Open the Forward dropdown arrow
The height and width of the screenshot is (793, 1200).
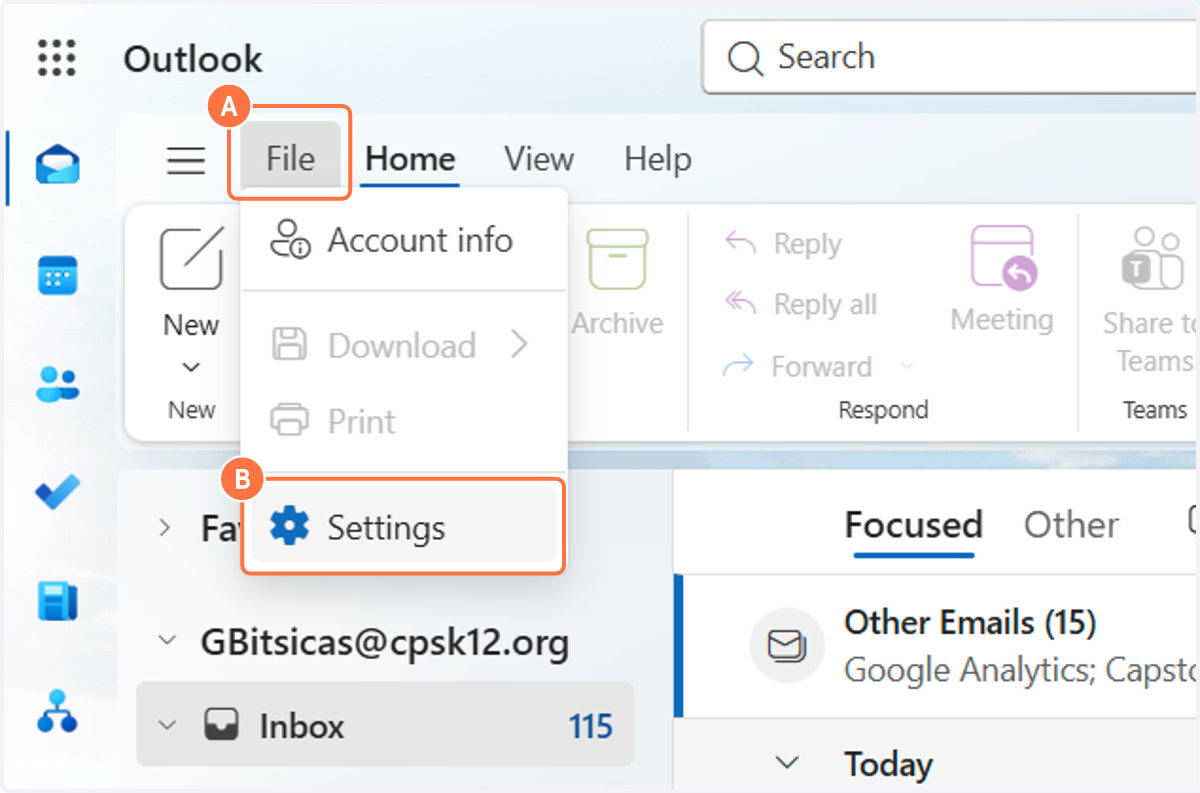point(907,367)
